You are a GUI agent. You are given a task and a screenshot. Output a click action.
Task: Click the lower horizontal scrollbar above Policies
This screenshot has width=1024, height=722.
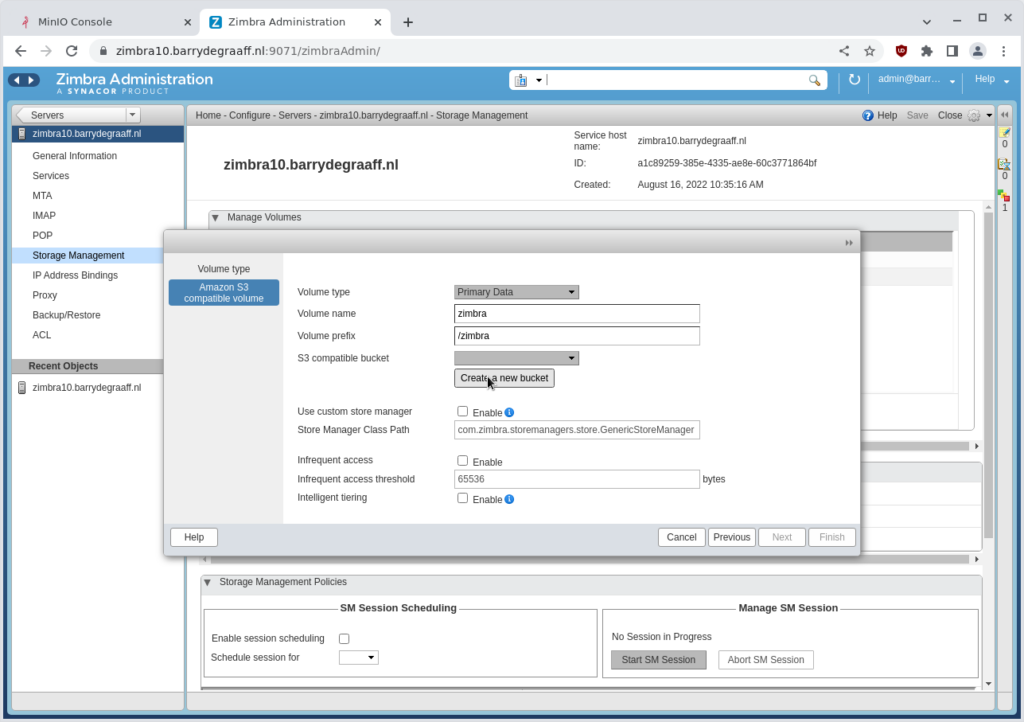[x=589, y=559]
